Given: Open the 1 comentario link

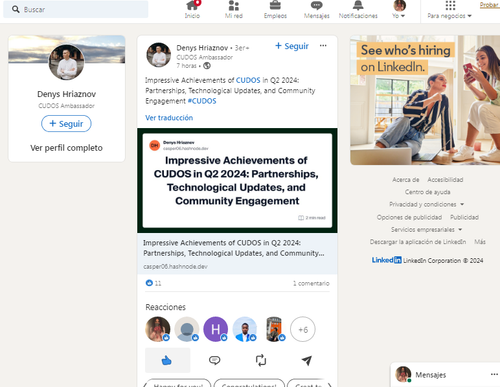Looking at the screenshot, I should click(311, 283).
